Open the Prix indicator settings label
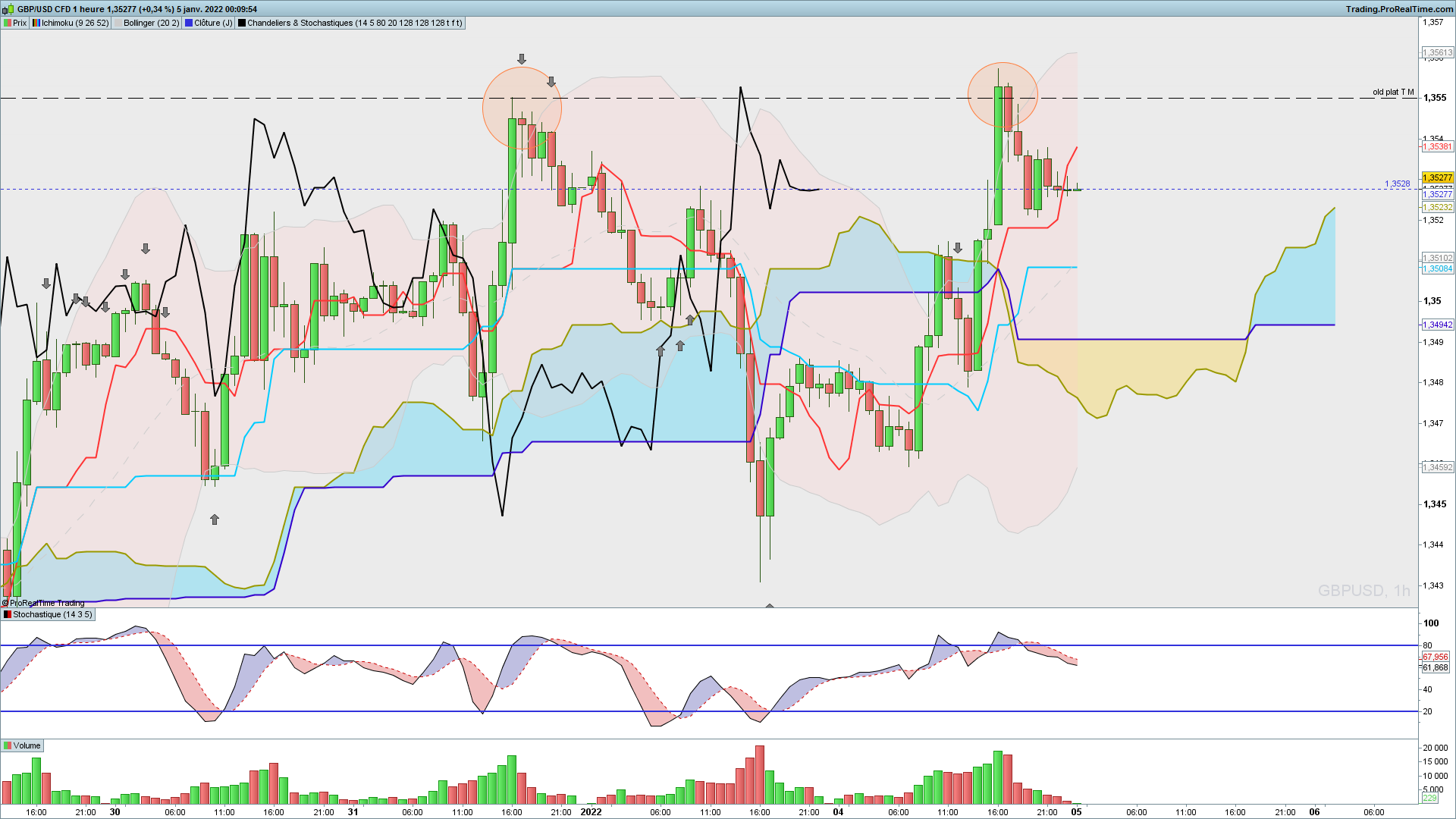Viewport: 1456px width, 819px height. pyautogui.click(x=20, y=23)
